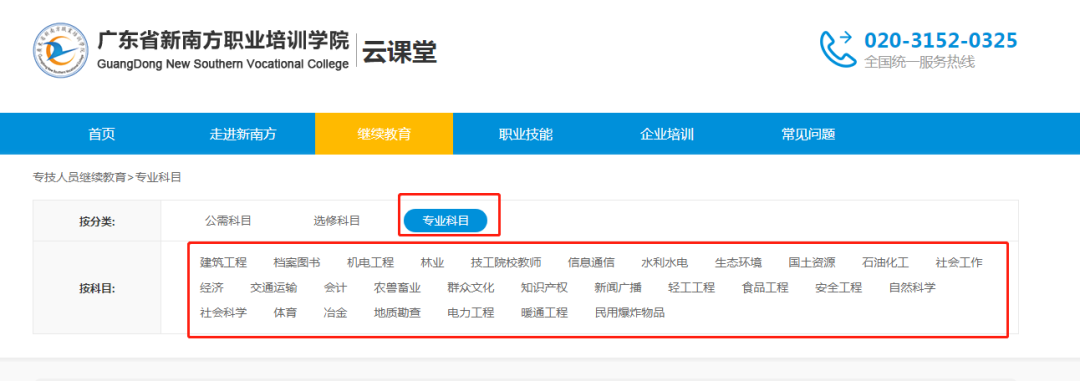
Task: Choose the 民用爆炸物品 subject
Action: pyautogui.click(x=630, y=313)
